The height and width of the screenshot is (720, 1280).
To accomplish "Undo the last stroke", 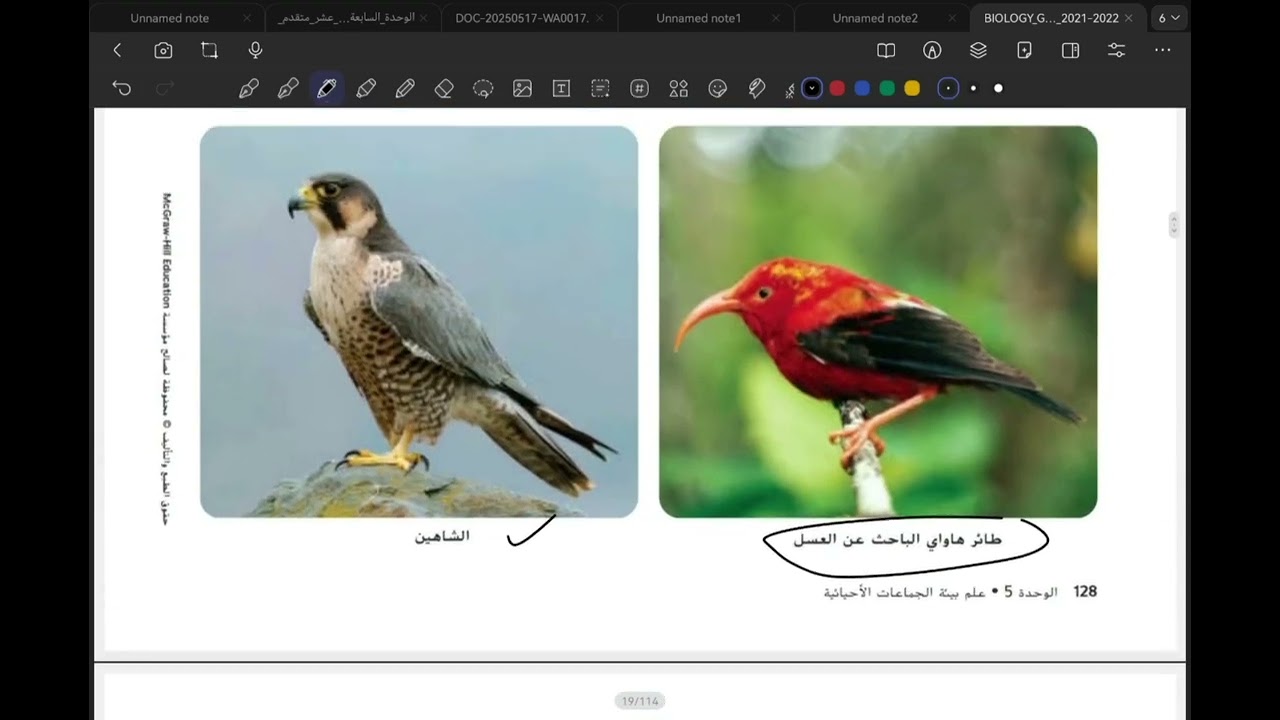I will click(122, 88).
